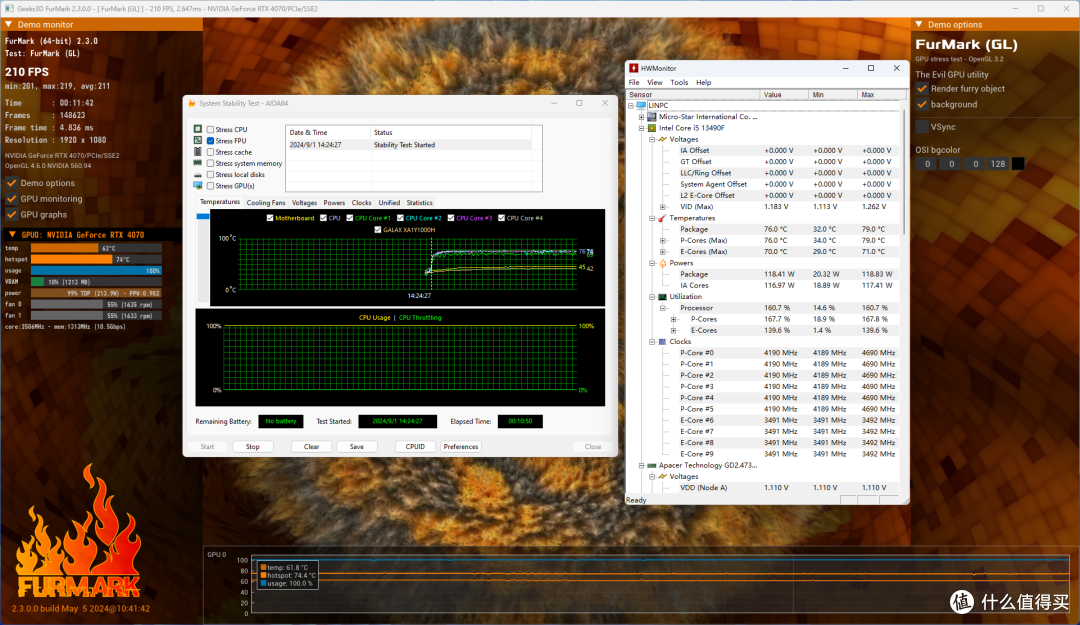Expand the E-Cores (Max) temperature row
Viewport: 1080px width, 625px height.
tap(663, 252)
